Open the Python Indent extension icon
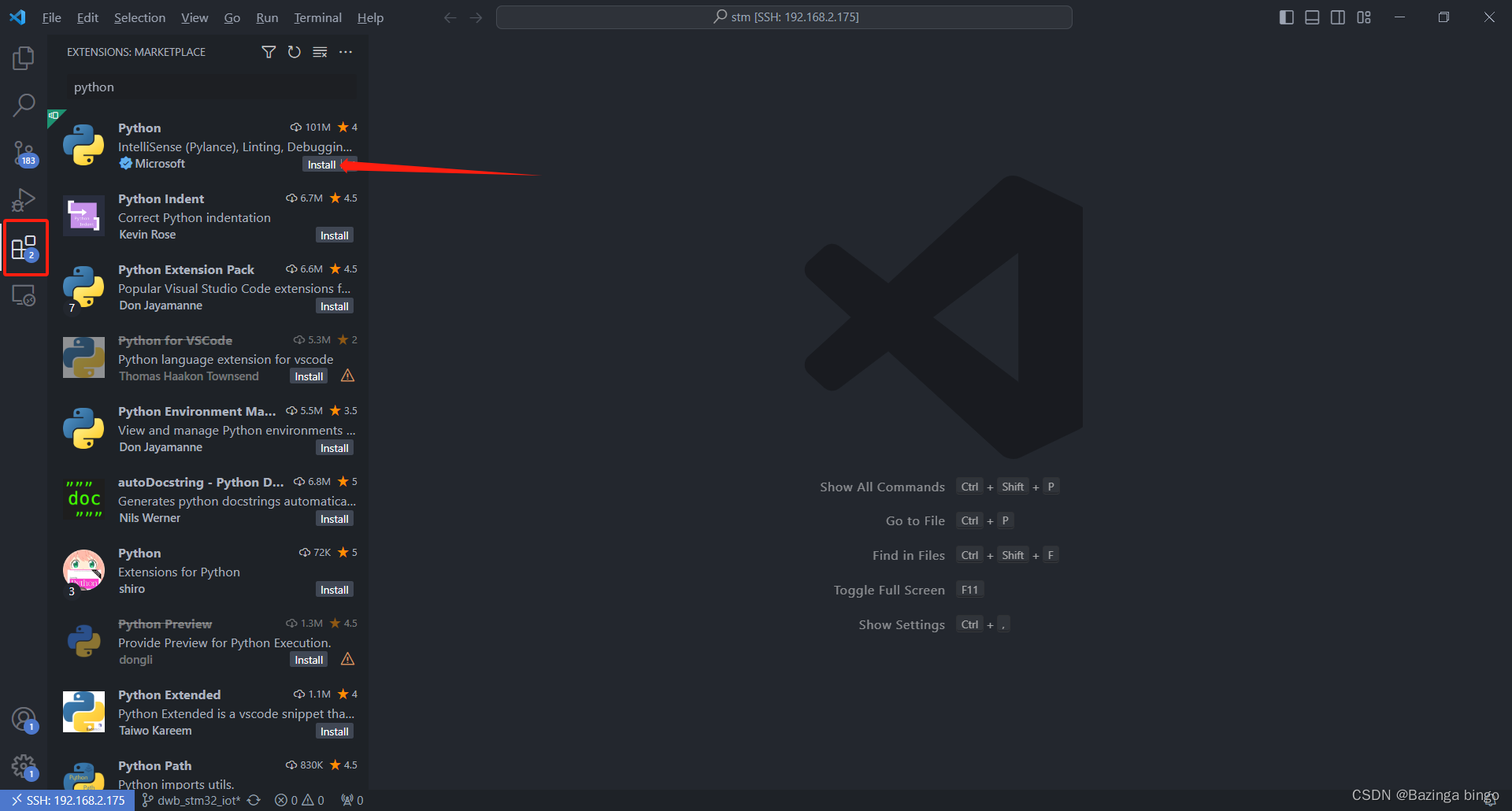The width and height of the screenshot is (1512, 811). [x=83, y=216]
